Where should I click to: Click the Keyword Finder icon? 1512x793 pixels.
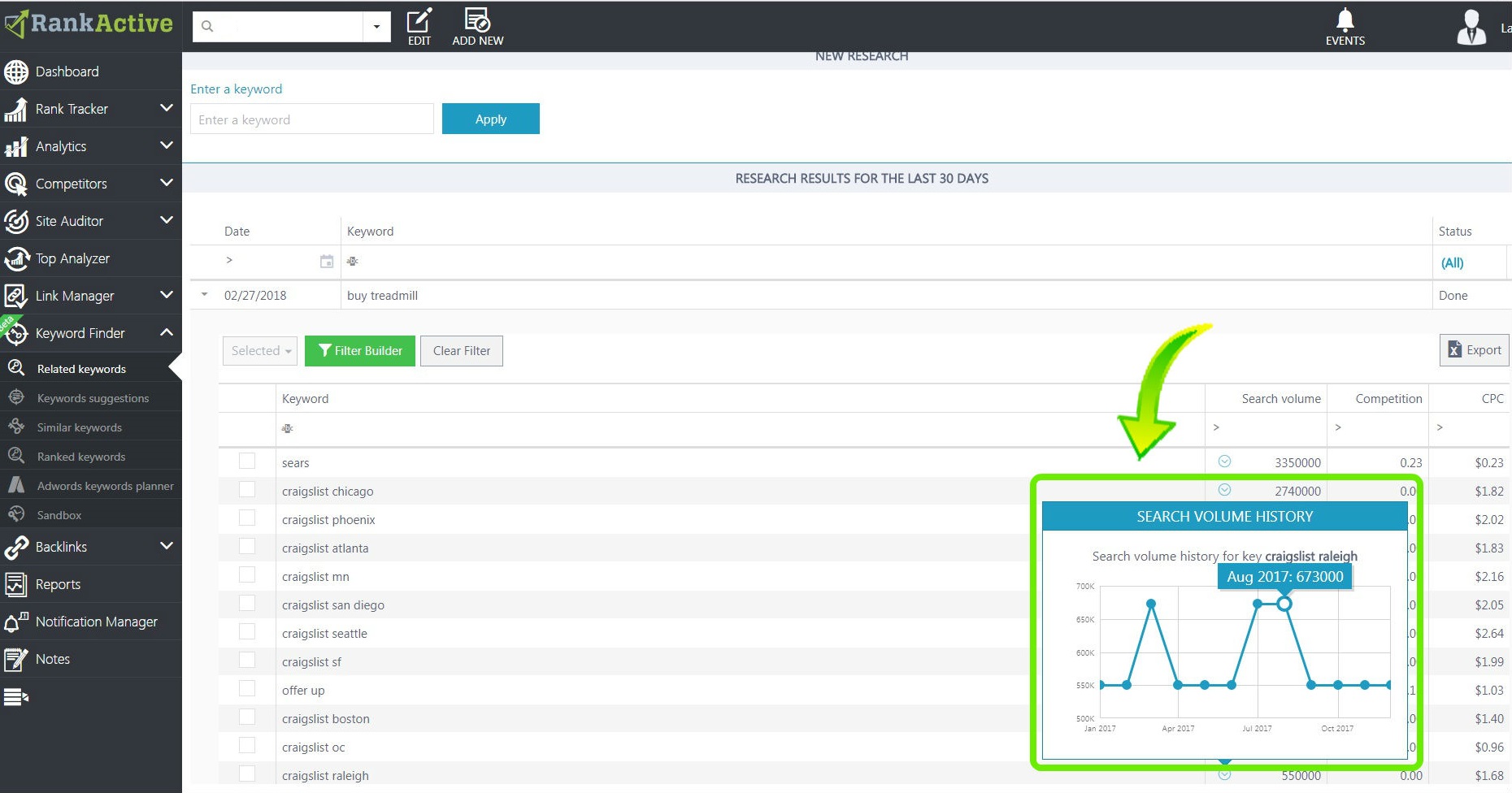16,333
